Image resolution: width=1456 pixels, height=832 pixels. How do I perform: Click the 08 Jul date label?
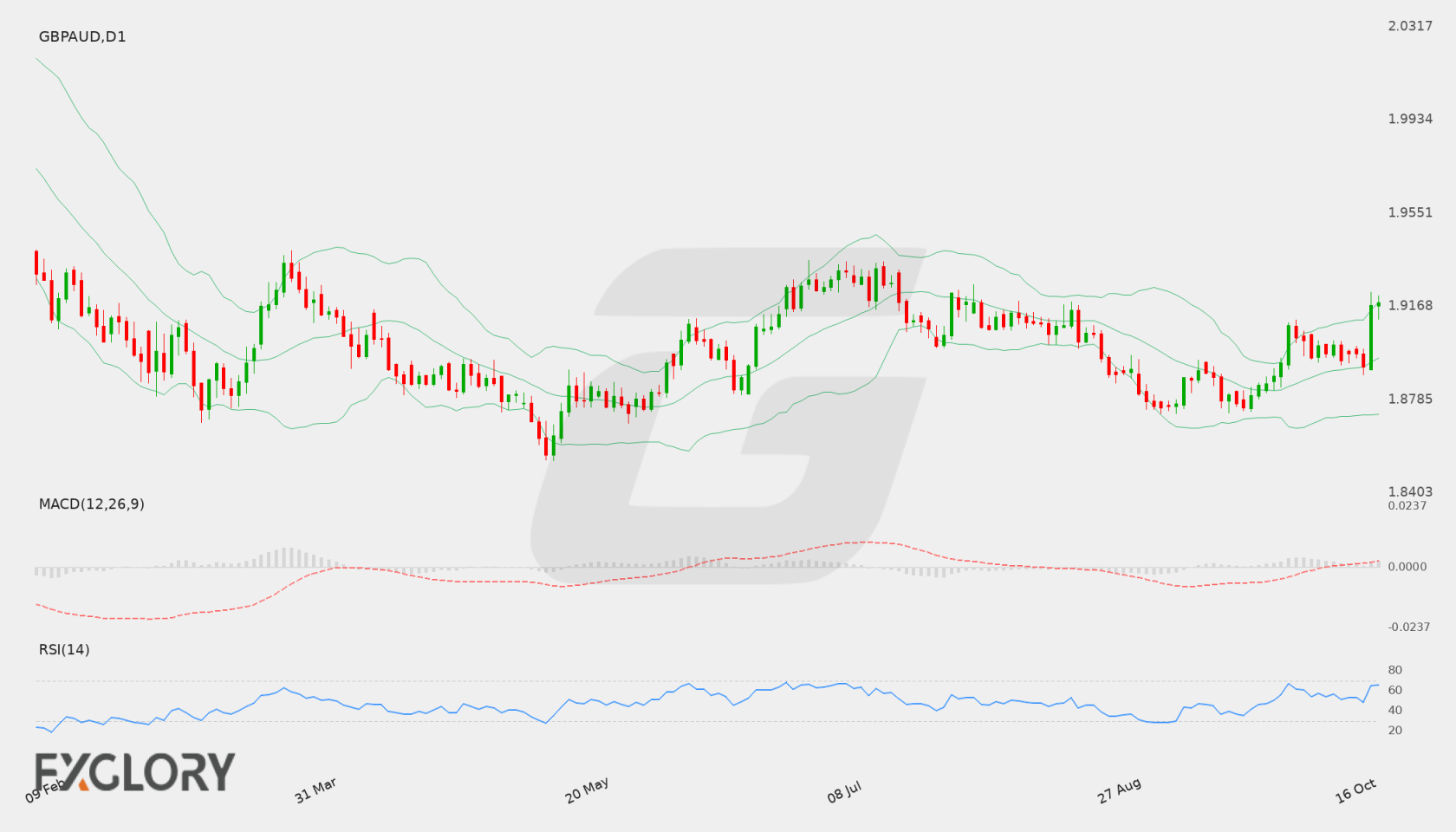pyautogui.click(x=844, y=792)
